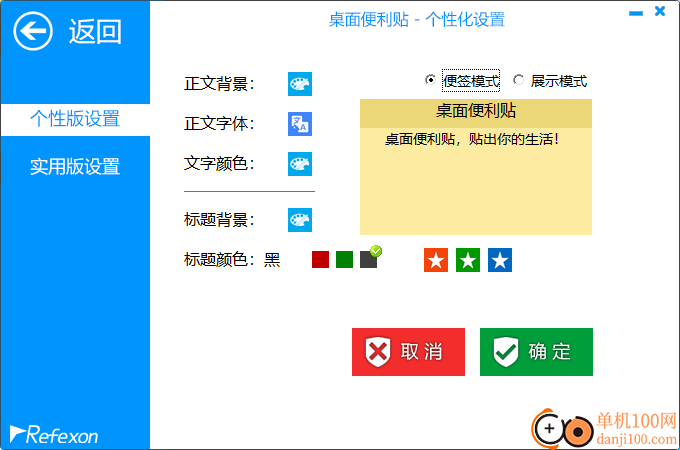Viewport: 680px width, 450px height.
Task: Choose the orange star theme icon
Action: 436,260
